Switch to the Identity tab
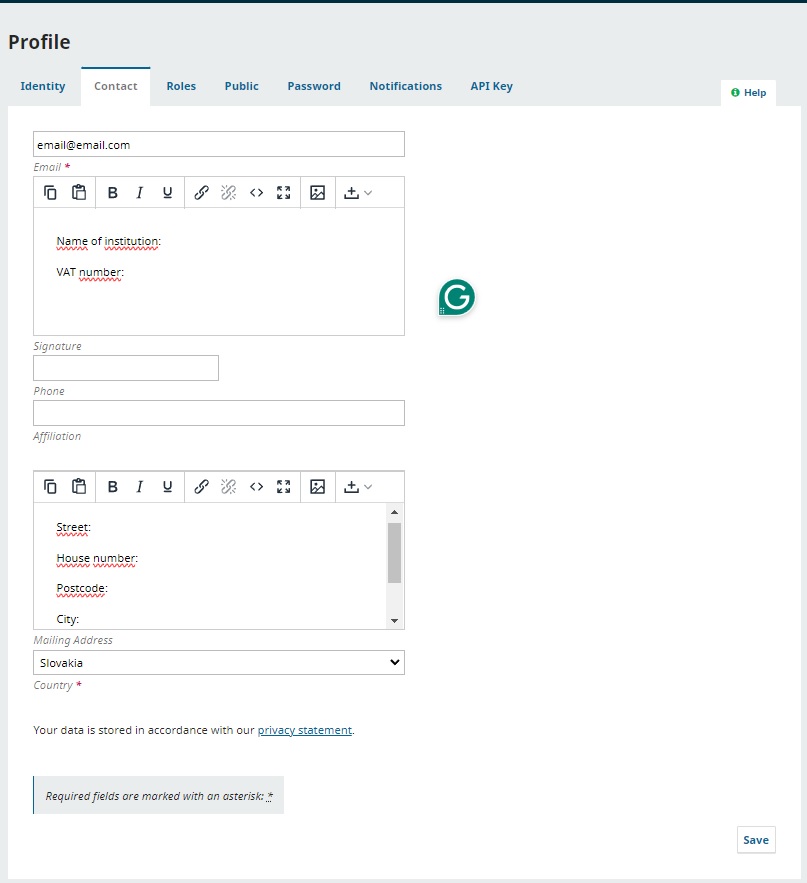Viewport: 807px width, 883px height. [x=43, y=86]
